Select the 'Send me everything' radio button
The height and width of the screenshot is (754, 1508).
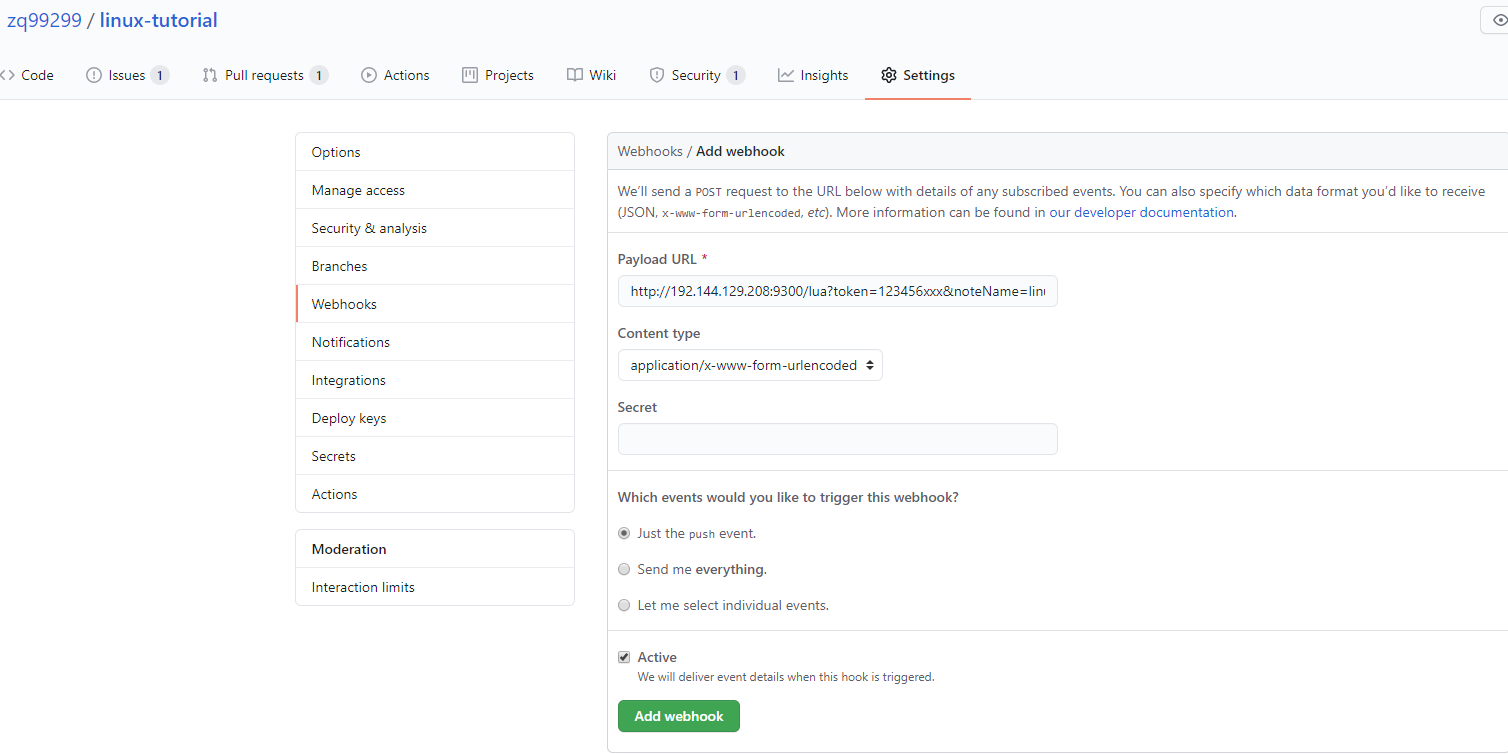624,569
